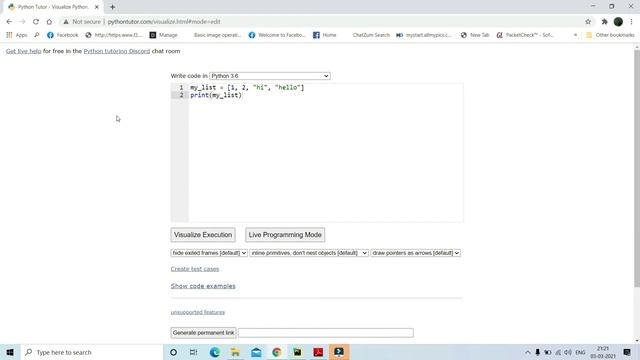Close the Python Tutor tab
Viewport: 640px width, 360px height.
pyautogui.click(x=97, y=7)
